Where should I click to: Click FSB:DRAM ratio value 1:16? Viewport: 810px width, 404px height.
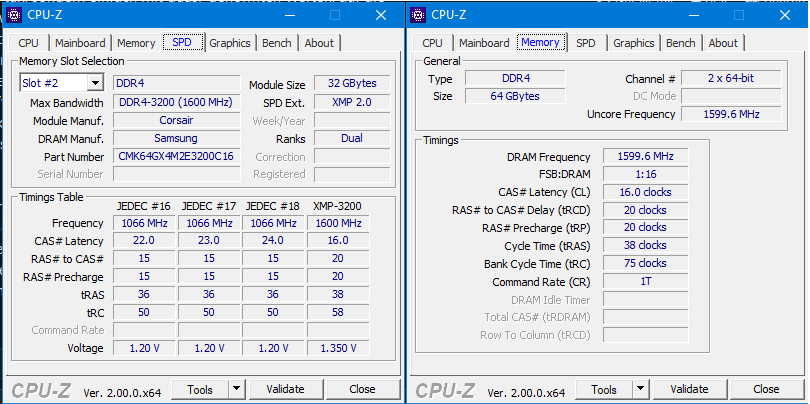(x=645, y=174)
